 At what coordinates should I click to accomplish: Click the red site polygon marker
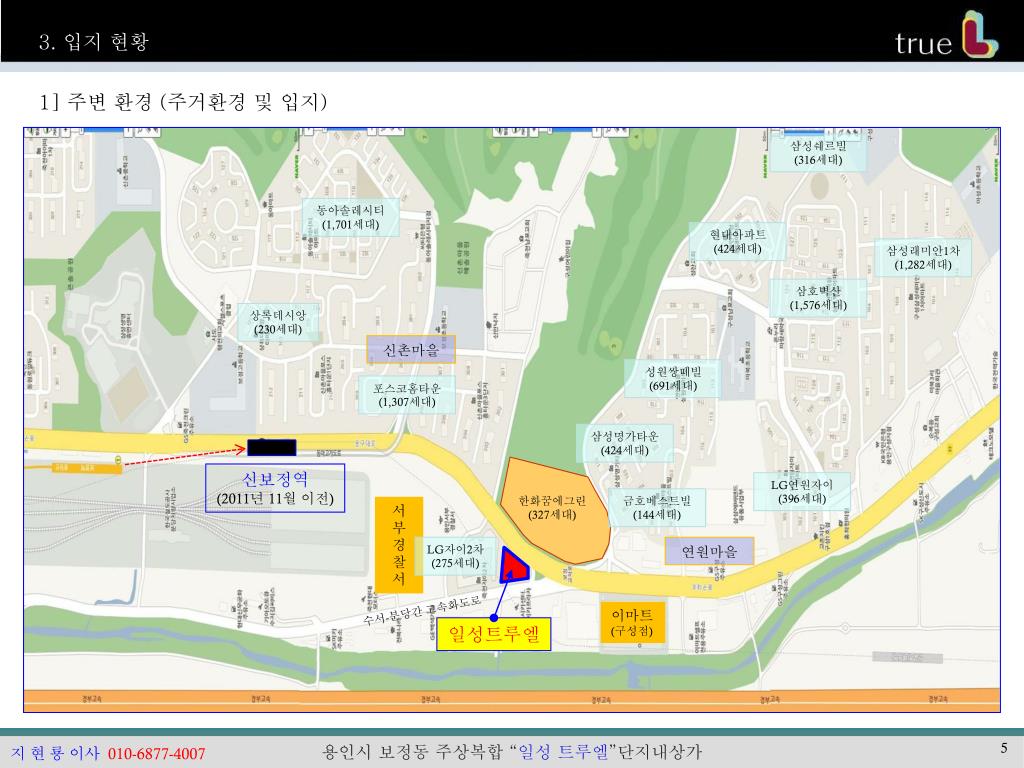click(513, 566)
